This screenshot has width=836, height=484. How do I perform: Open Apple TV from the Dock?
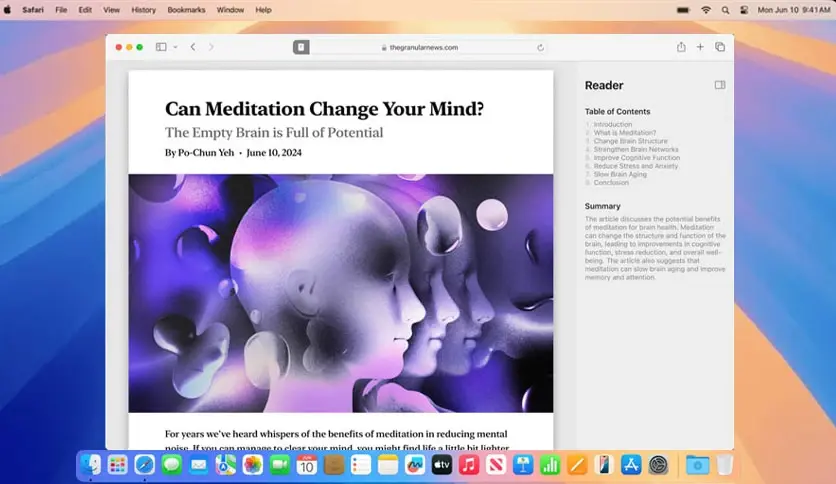tap(442, 465)
